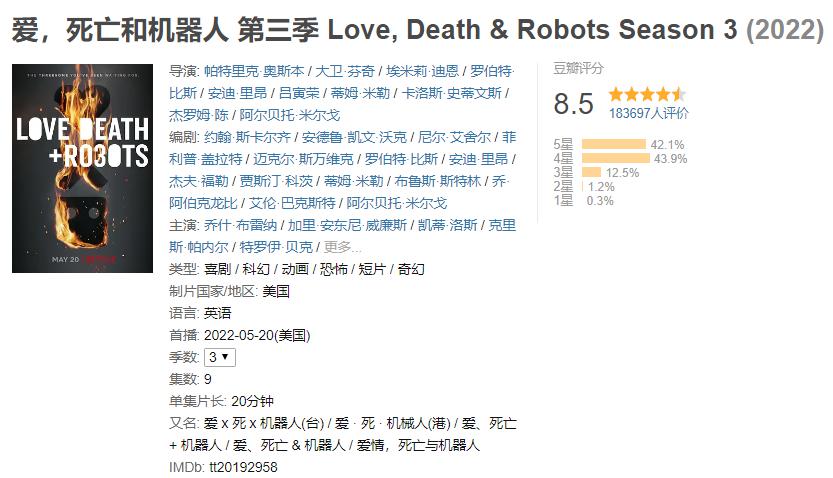Screen dimensions: 833x478
Task: Open director 埃米莉·迪恩 link
Action: click(x=422, y=71)
